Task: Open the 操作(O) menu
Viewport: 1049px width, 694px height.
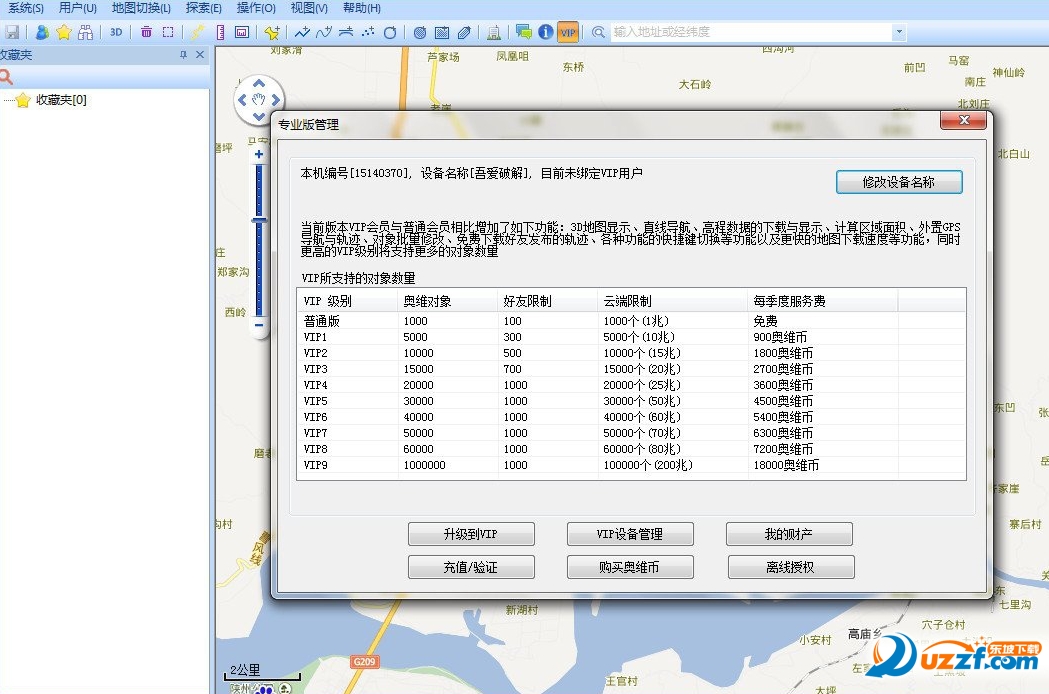Action: pos(256,8)
